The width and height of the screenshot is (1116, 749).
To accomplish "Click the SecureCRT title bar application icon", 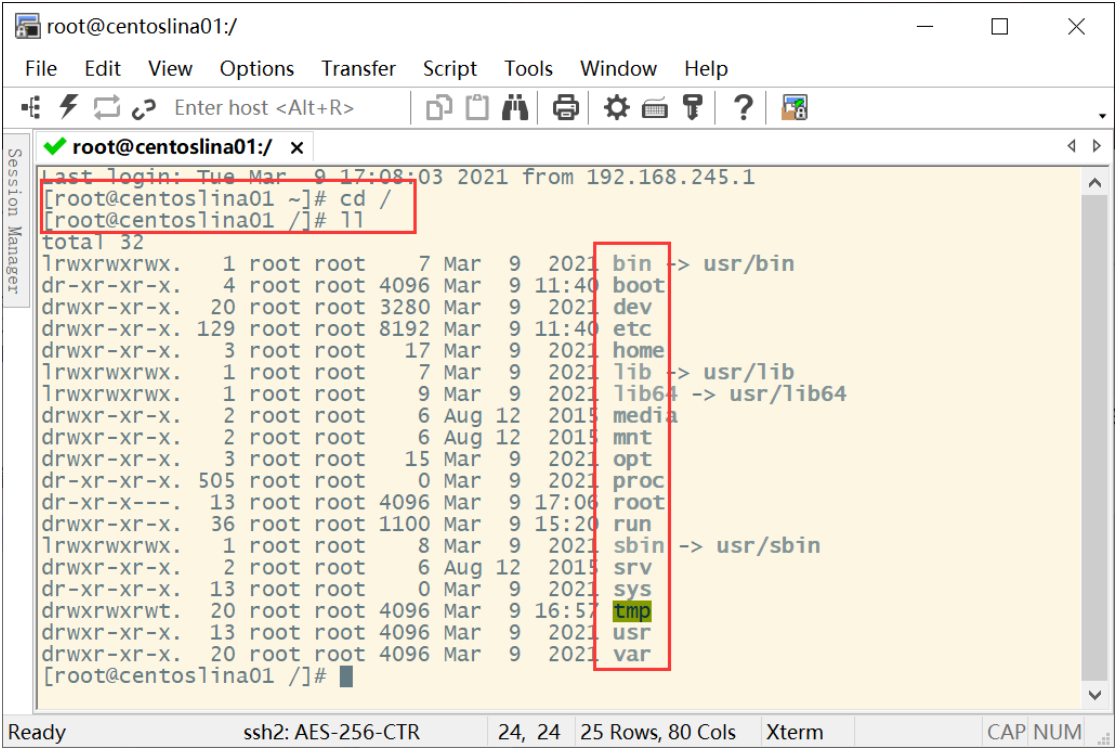I will coord(28,26).
